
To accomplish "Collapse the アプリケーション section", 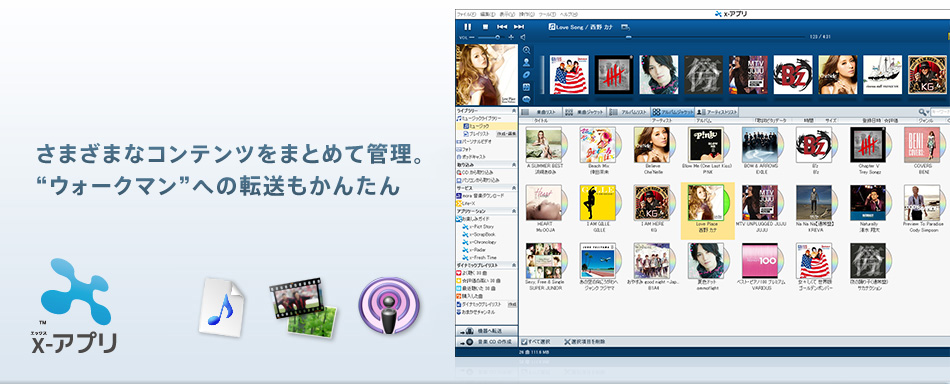I will point(514,210).
